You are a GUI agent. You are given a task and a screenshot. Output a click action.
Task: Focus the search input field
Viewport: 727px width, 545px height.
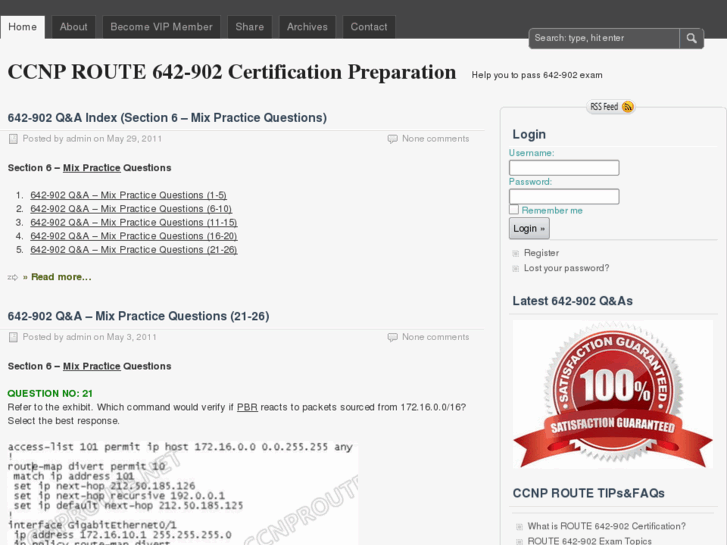[604, 38]
